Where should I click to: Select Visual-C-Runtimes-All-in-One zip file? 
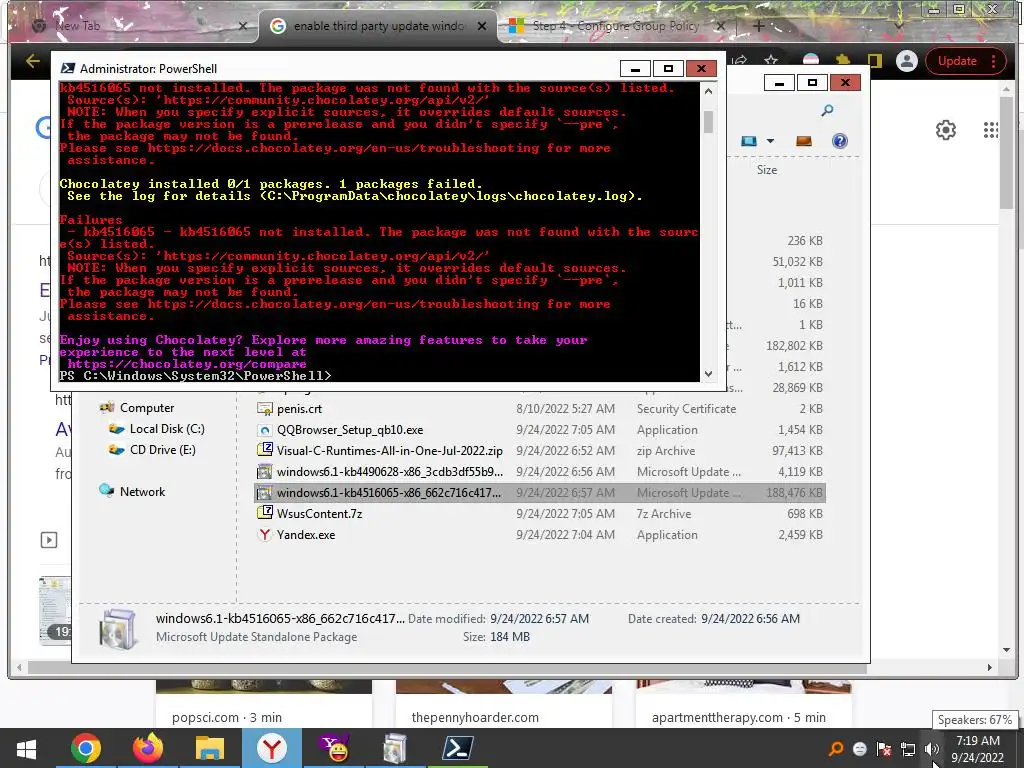click(x=539, y=451)
